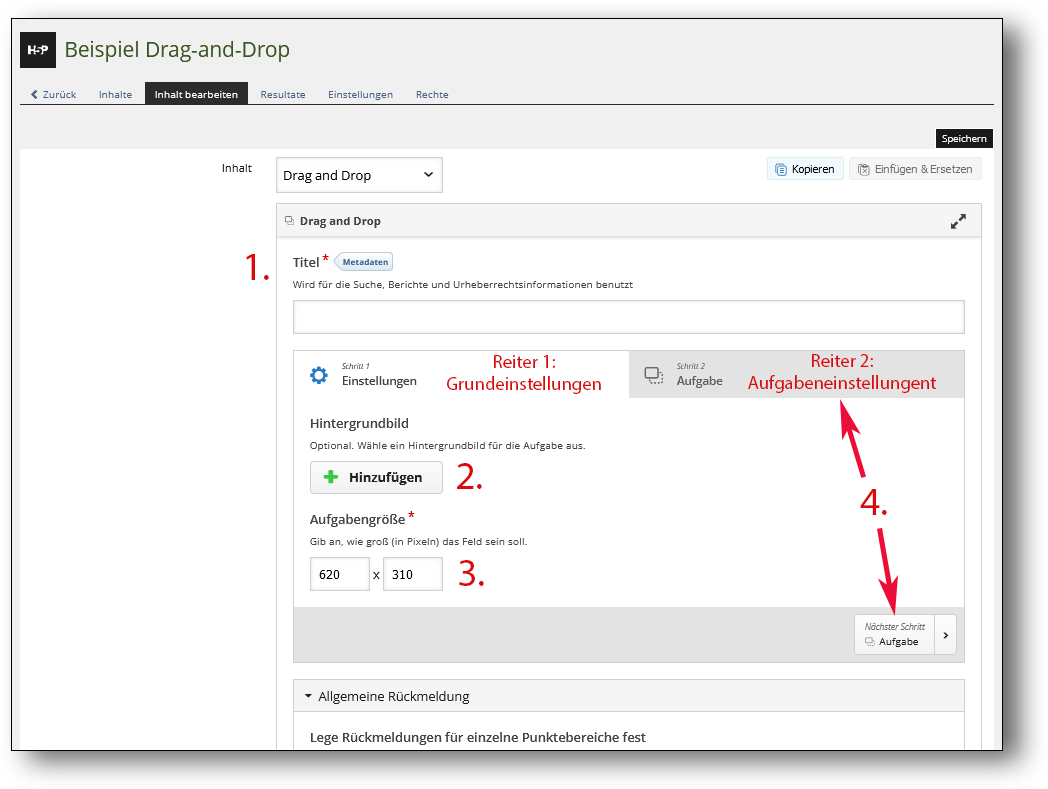Toggle fullscreen for the Drag and Drop editor

click(x=958, y=221)
